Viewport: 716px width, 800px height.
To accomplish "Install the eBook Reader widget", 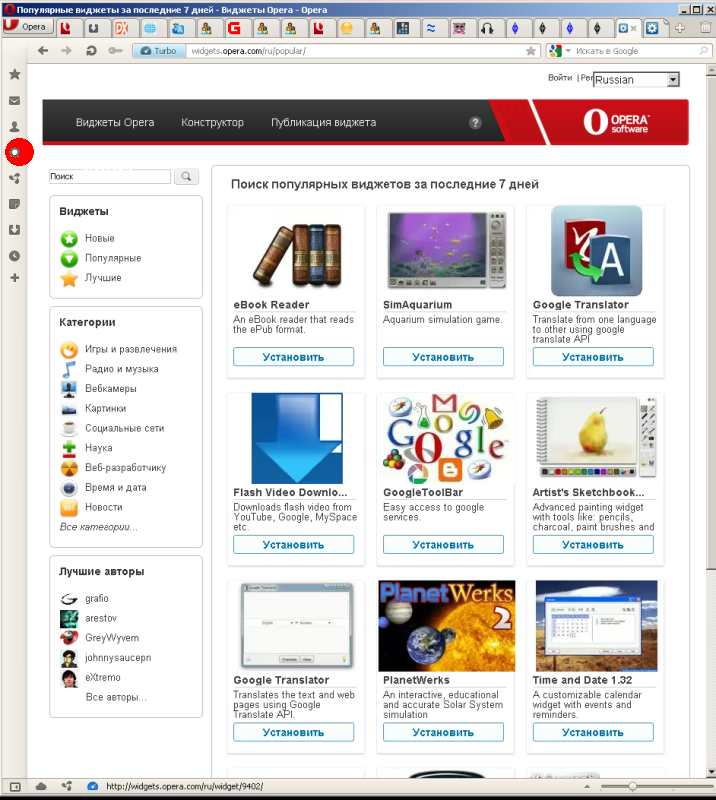I will tap(293, 357).
